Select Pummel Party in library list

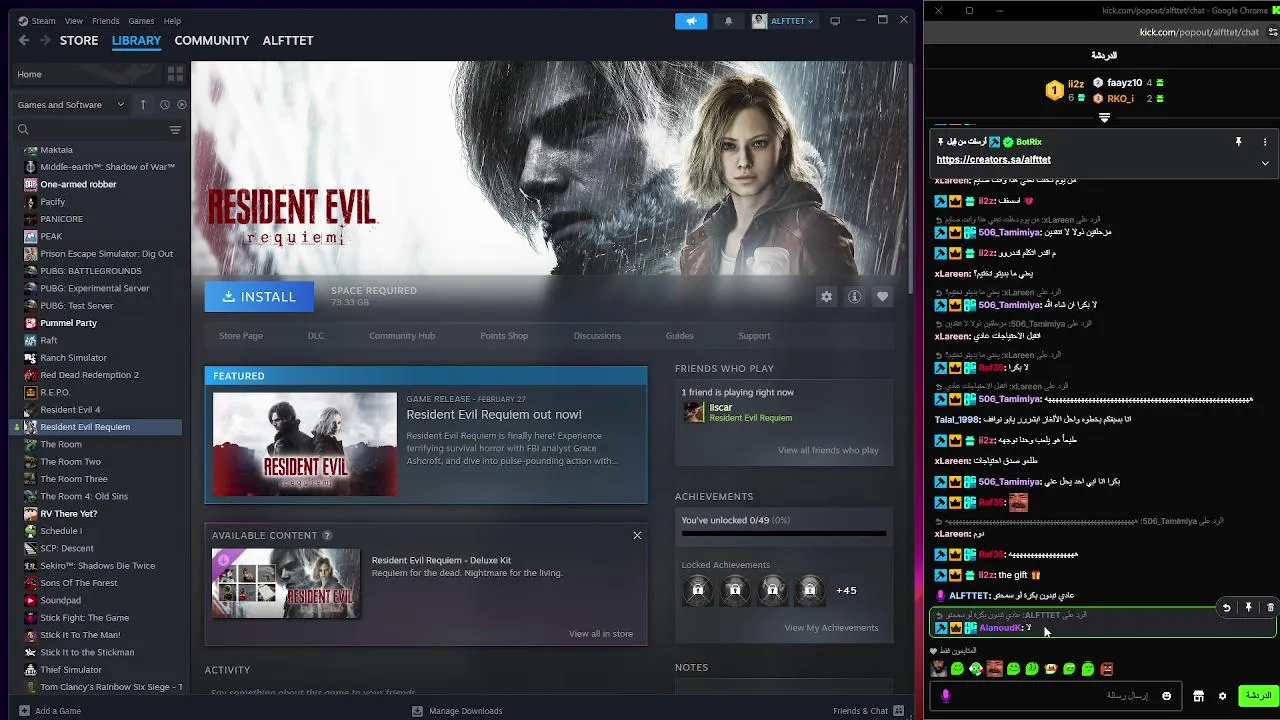point(68,323)
